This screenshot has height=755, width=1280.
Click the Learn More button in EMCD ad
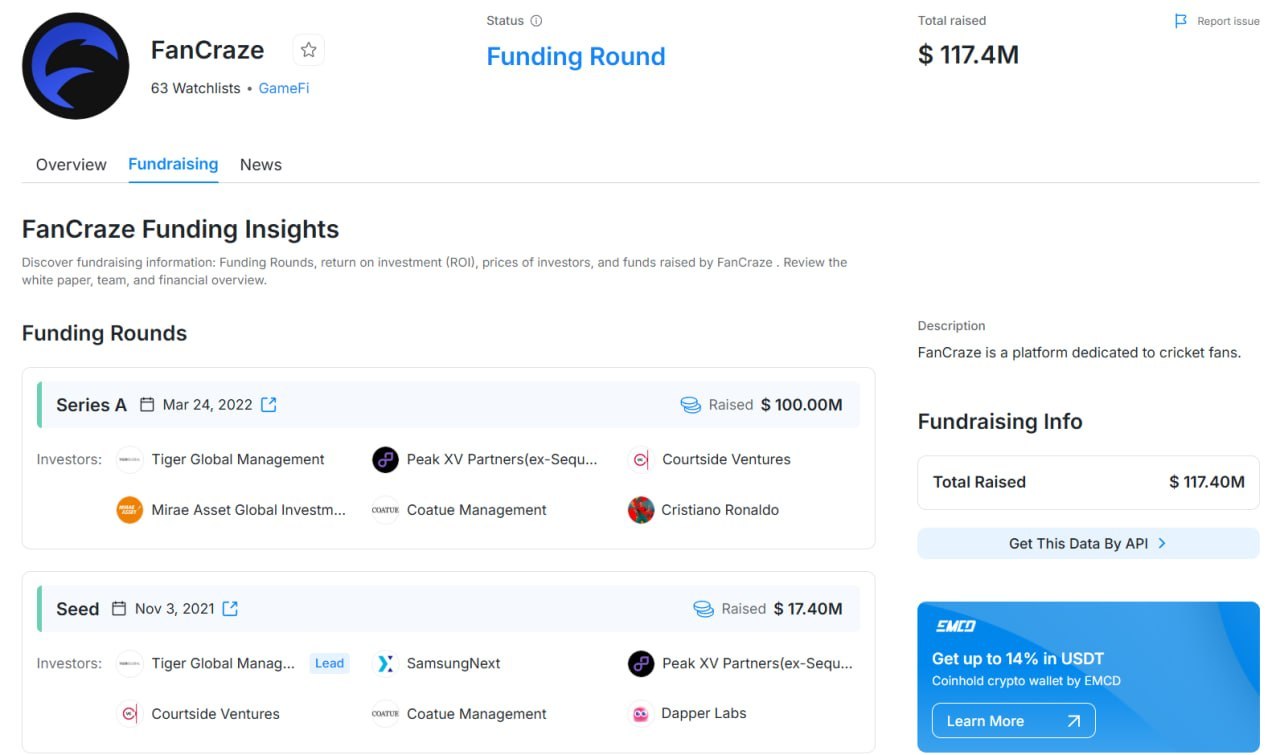[1014, 721]
